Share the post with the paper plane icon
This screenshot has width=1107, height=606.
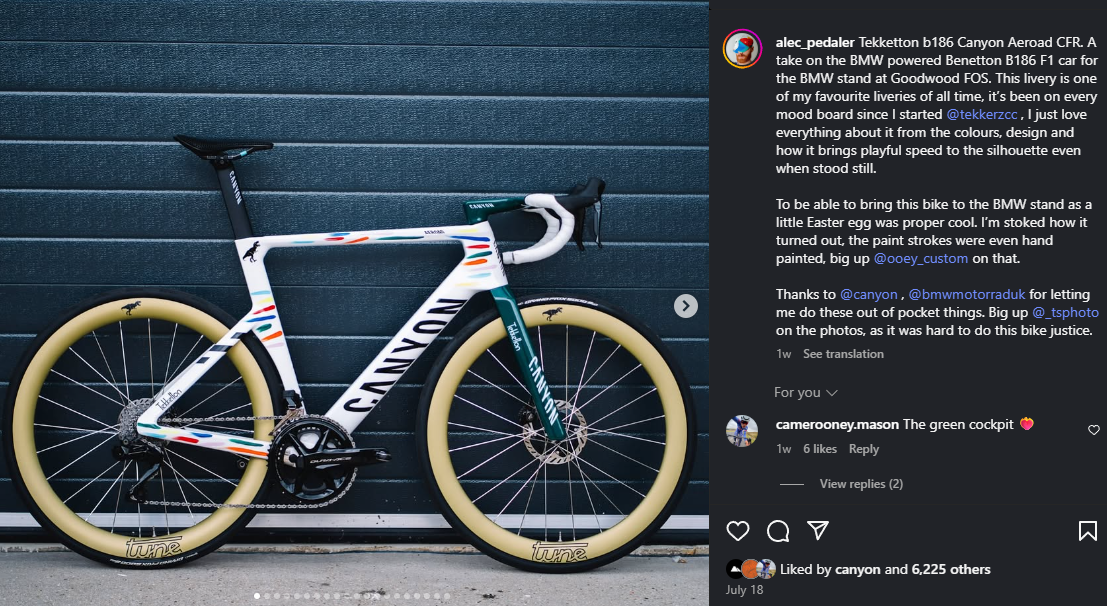click(x=817, y=531)
